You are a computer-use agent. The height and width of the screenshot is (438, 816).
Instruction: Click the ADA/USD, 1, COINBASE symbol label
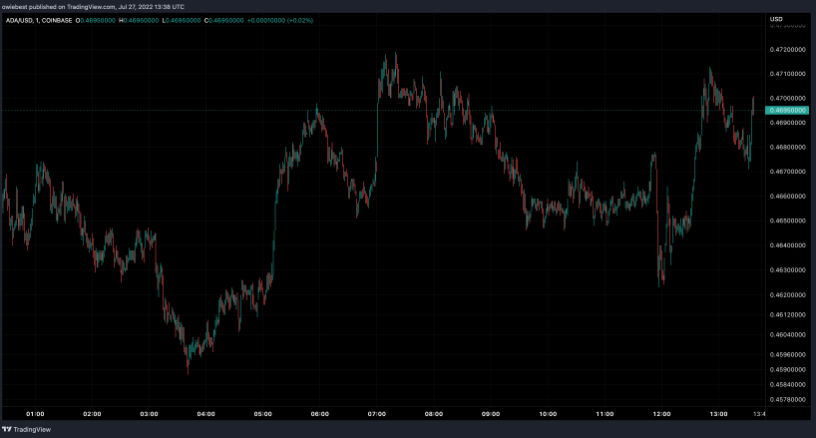(39, 20)
